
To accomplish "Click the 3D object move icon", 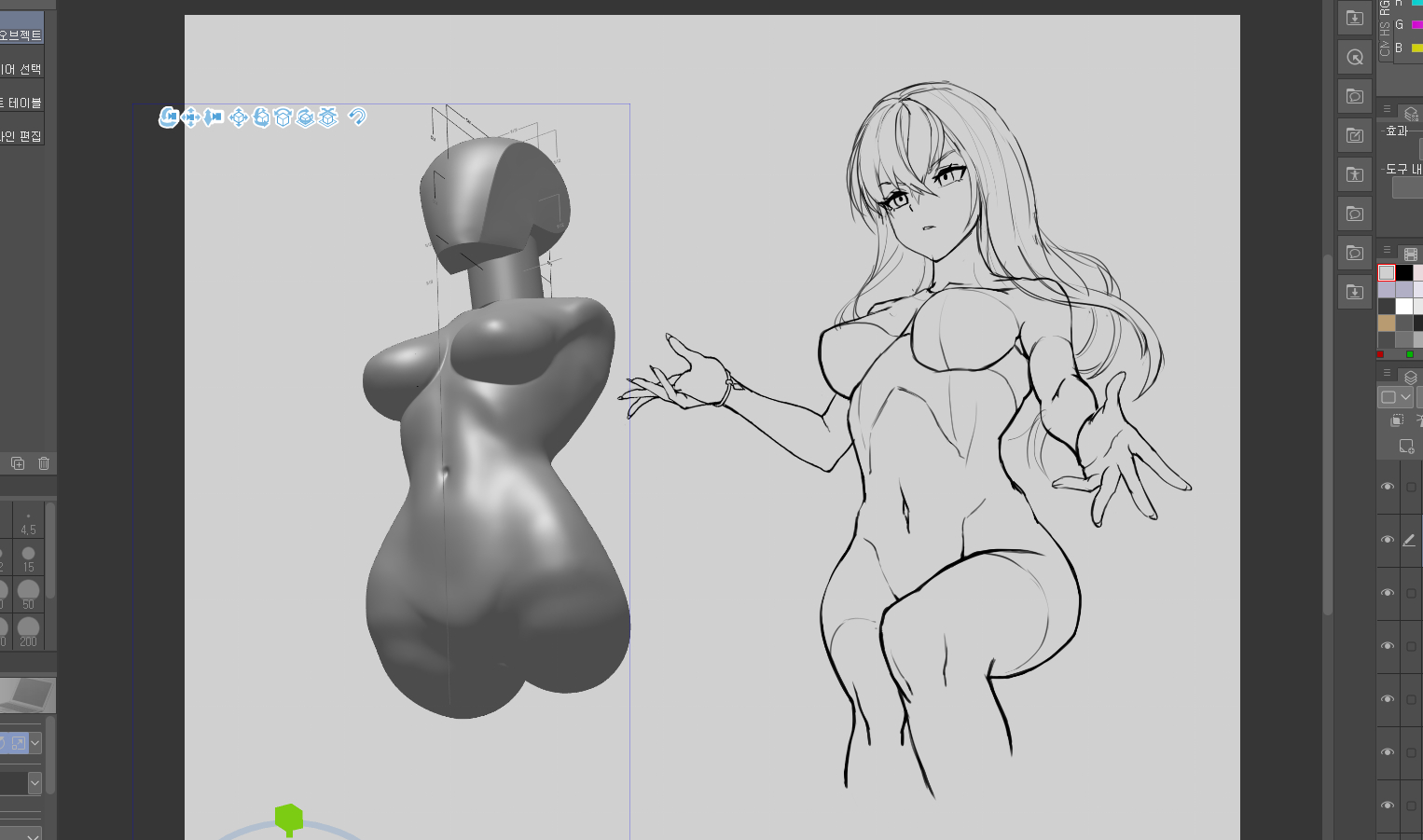I will [x=238, y=117].
